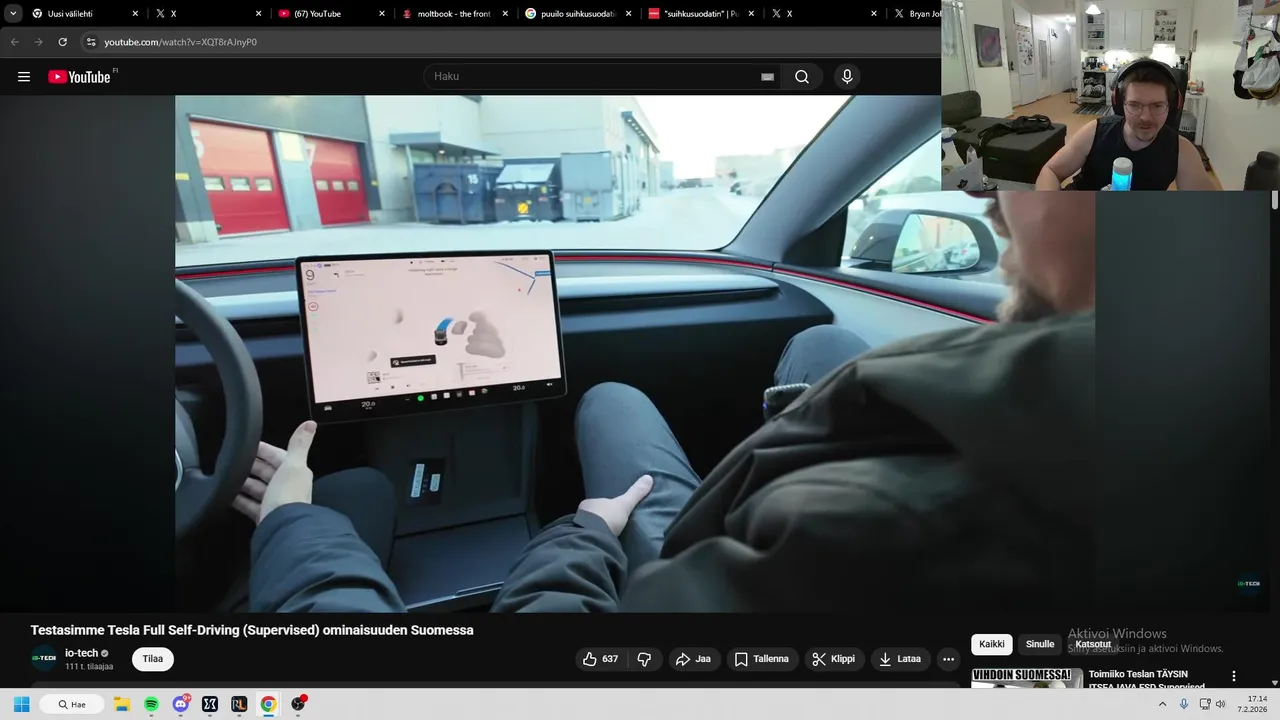Download video with the Lataa button
The image size is (1280, 720).
pyautogui.click(x=900, y=659)
